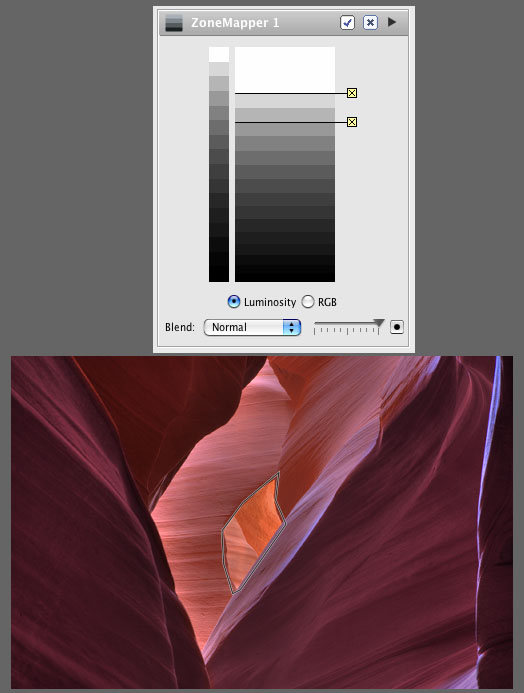Click the mask dot button beside opacity slider
Image resolution: width=524 pixels, height=693 pixels.
coord(397,327)
